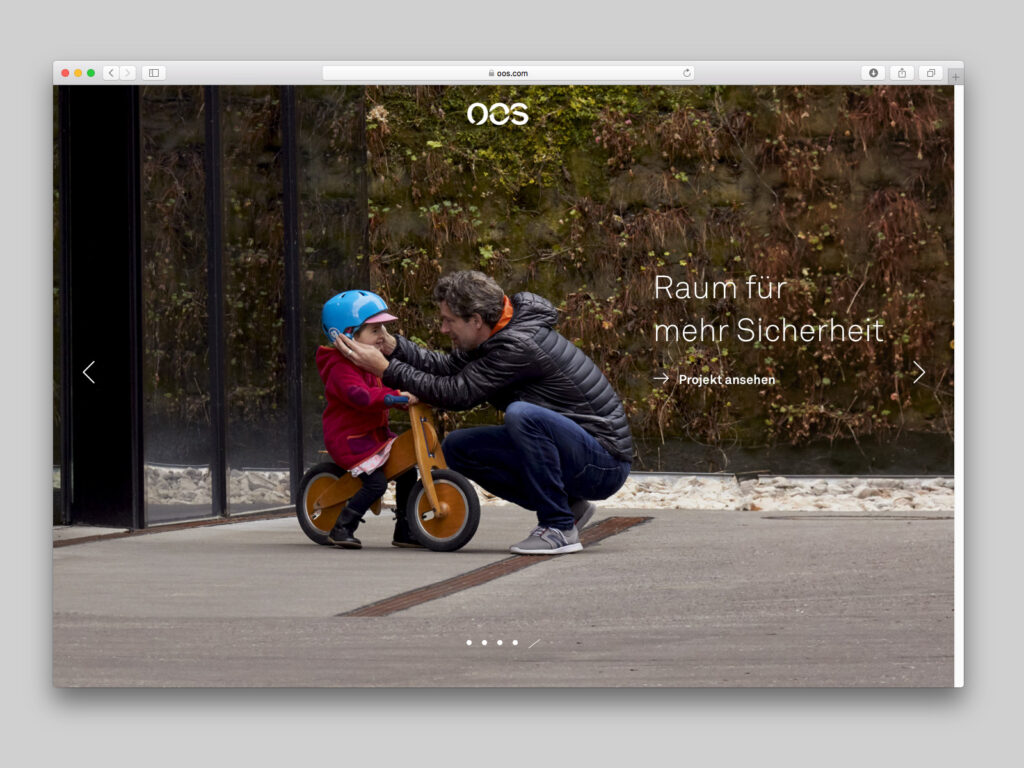Viewport: 1024px width, 768px height.
Task: Select the fourth slide indicator dot
Action: [515, 643]
